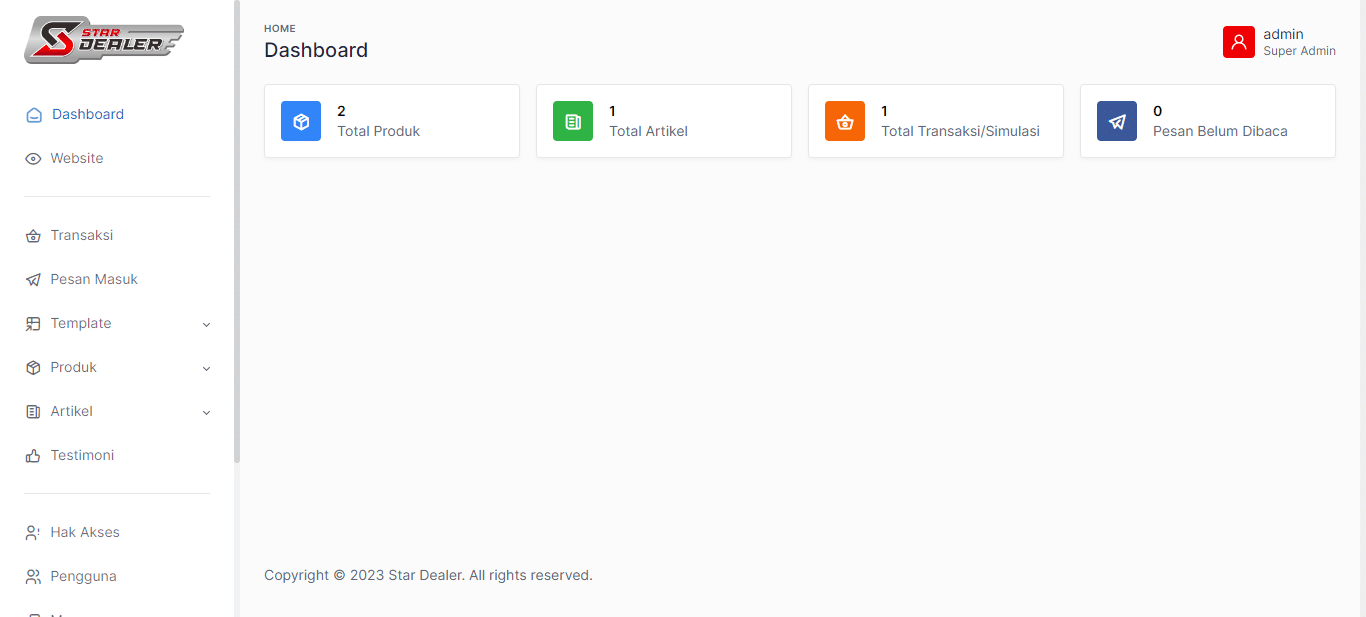Viewport: 1366px width, 617px height.
Task: Click the orange Total Transaksi basket icon
Action: tap(845, 121)
